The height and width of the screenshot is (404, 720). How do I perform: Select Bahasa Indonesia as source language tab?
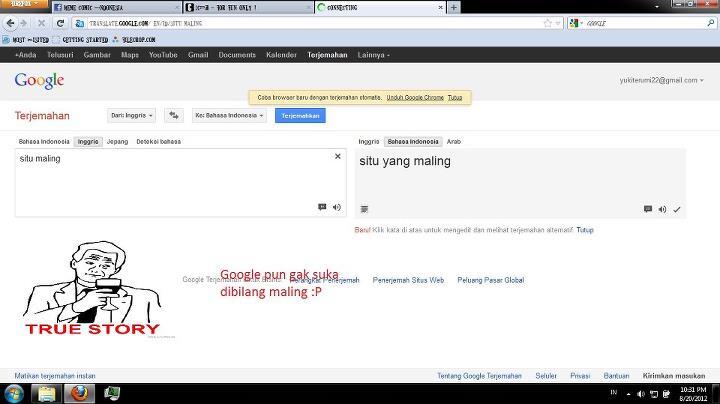tap(44, 141)
